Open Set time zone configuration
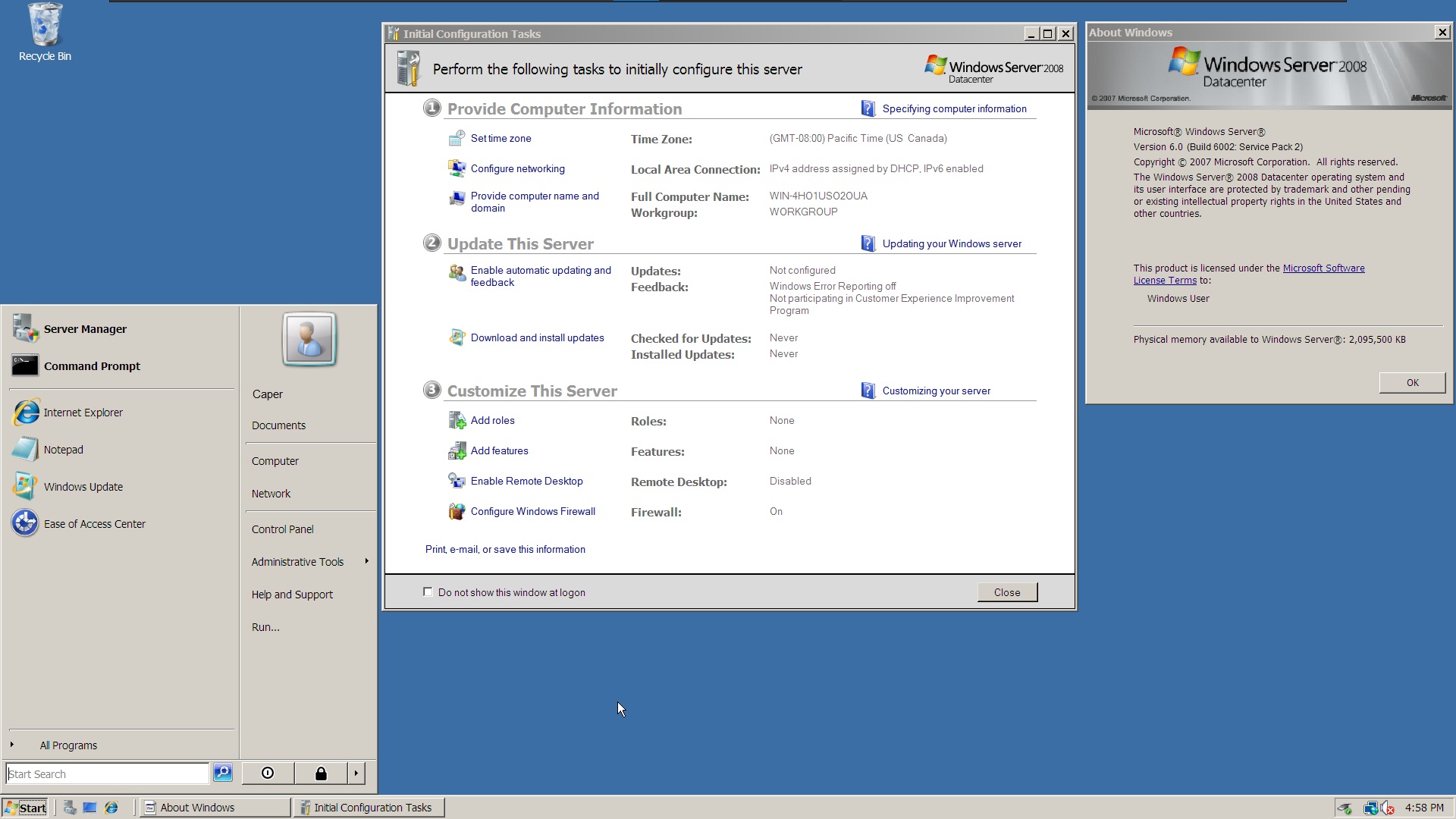Image resolution: width=1456 pixels, height=819 pixels. (x=500, y=138)
